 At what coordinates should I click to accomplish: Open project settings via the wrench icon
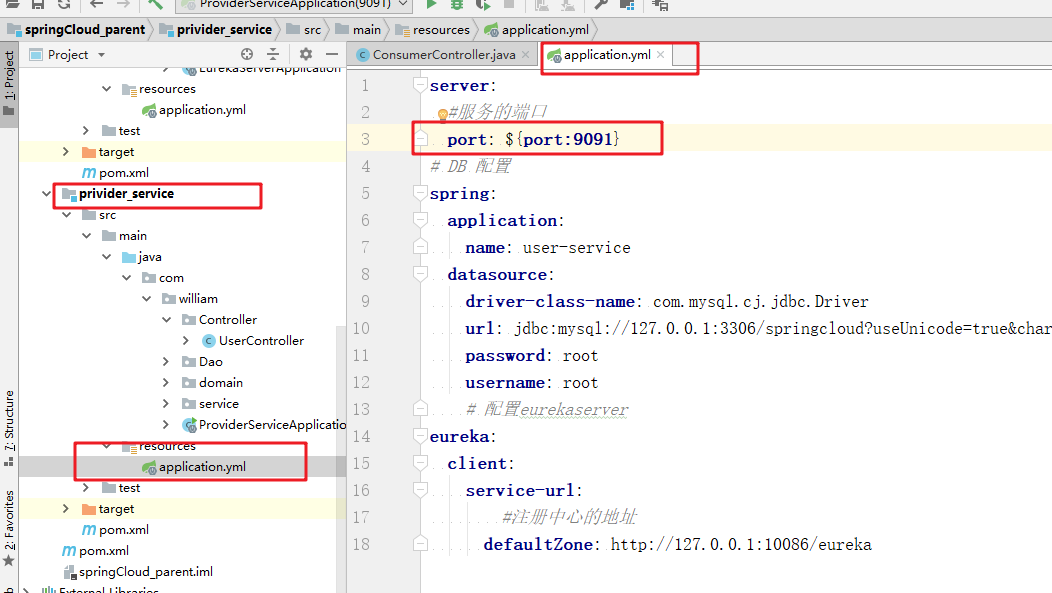pos(600,5)
